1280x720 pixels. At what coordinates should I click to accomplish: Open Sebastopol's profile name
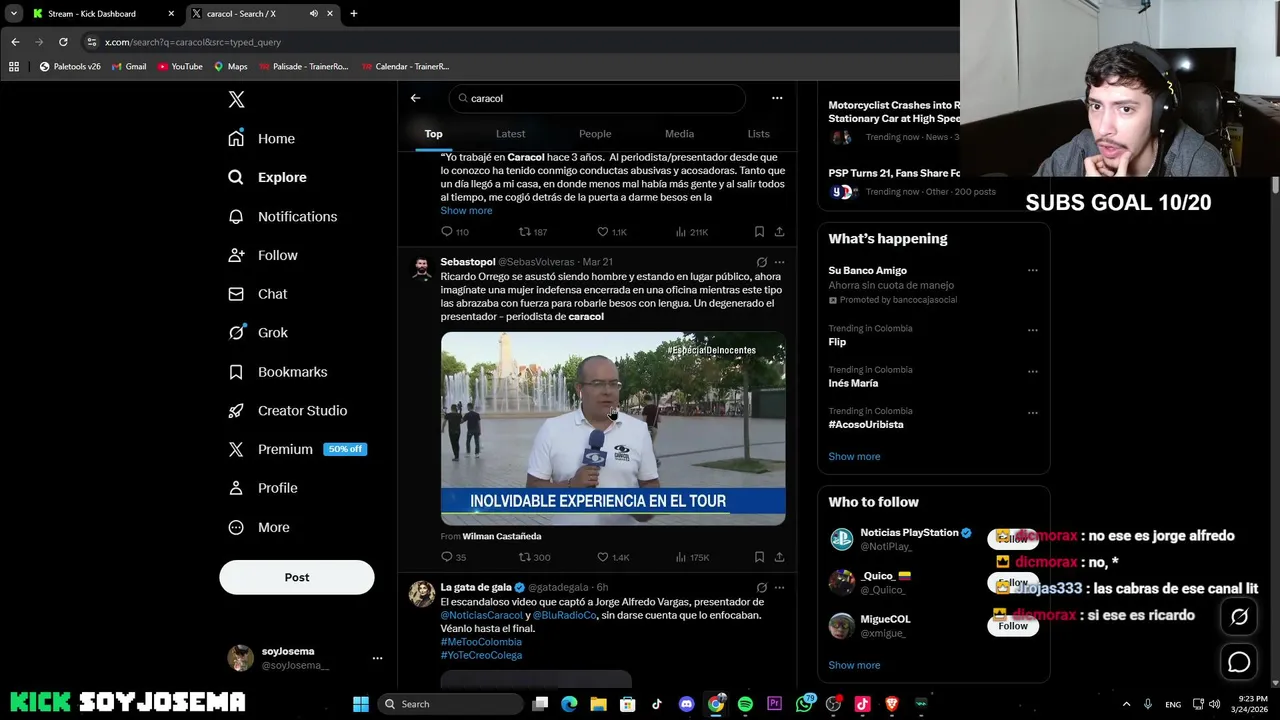[468, 262]
